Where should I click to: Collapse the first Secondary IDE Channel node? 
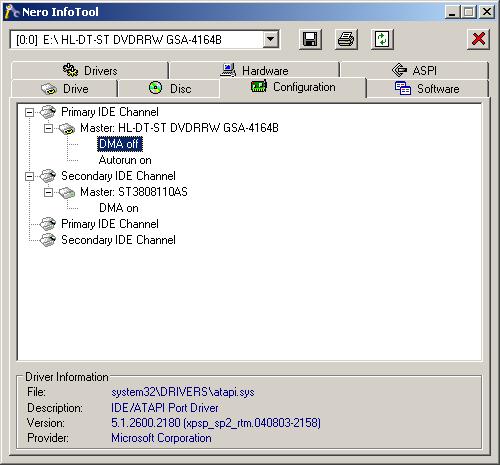click(29, 176)
